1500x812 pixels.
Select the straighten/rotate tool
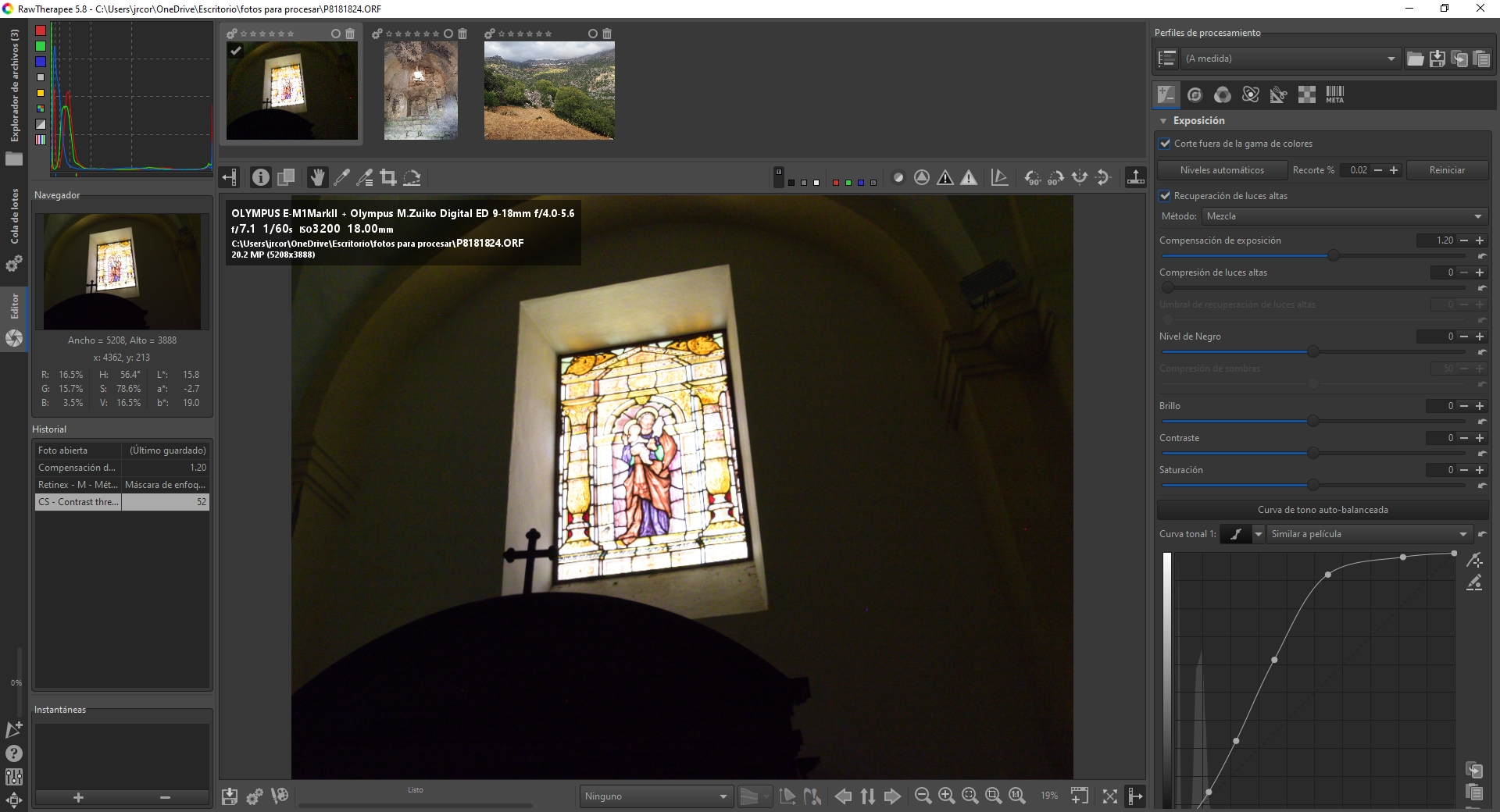[412, 177]
